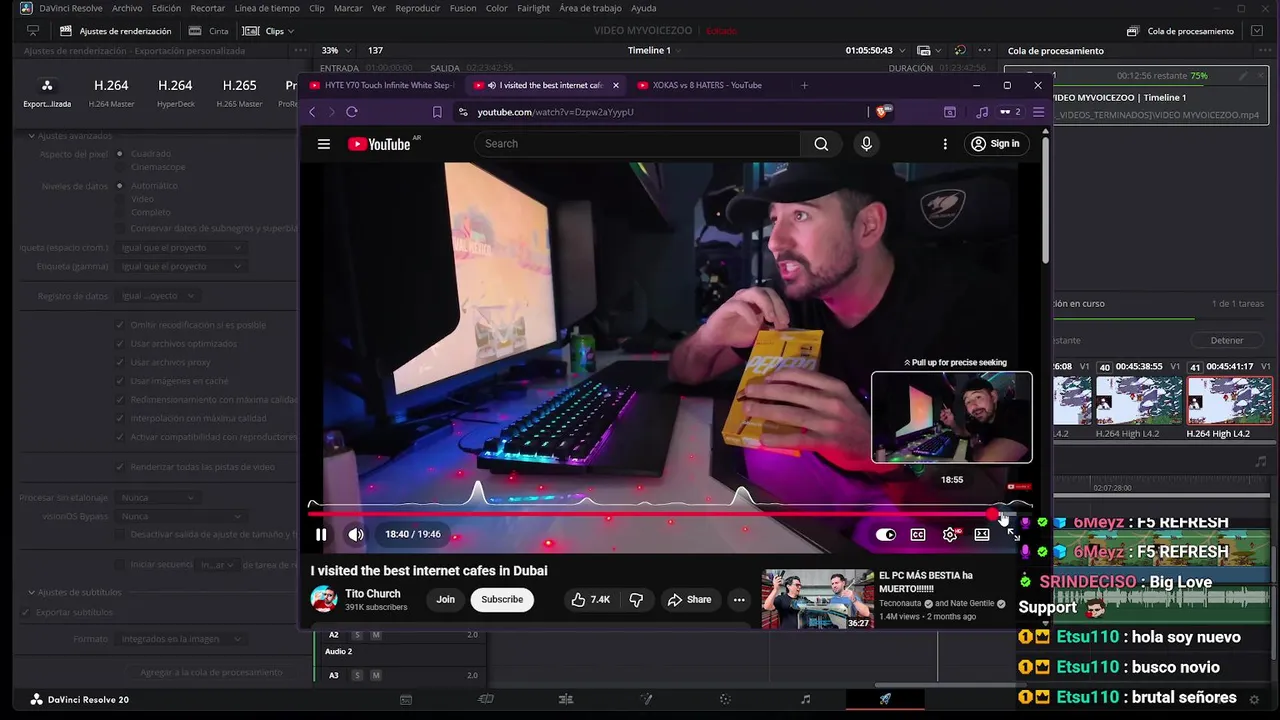1280x720 pixels.
Task: Open browser main hamburger menu
Action: point(1038,112)
